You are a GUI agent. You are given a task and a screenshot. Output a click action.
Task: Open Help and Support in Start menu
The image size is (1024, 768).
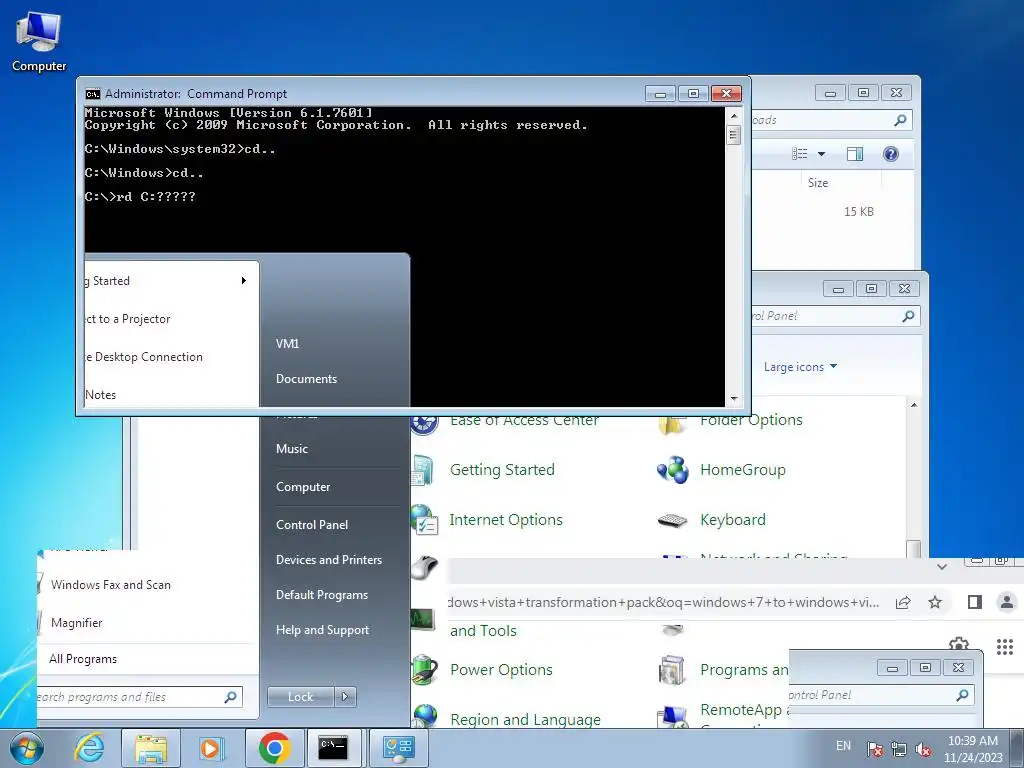coord(323,630)
